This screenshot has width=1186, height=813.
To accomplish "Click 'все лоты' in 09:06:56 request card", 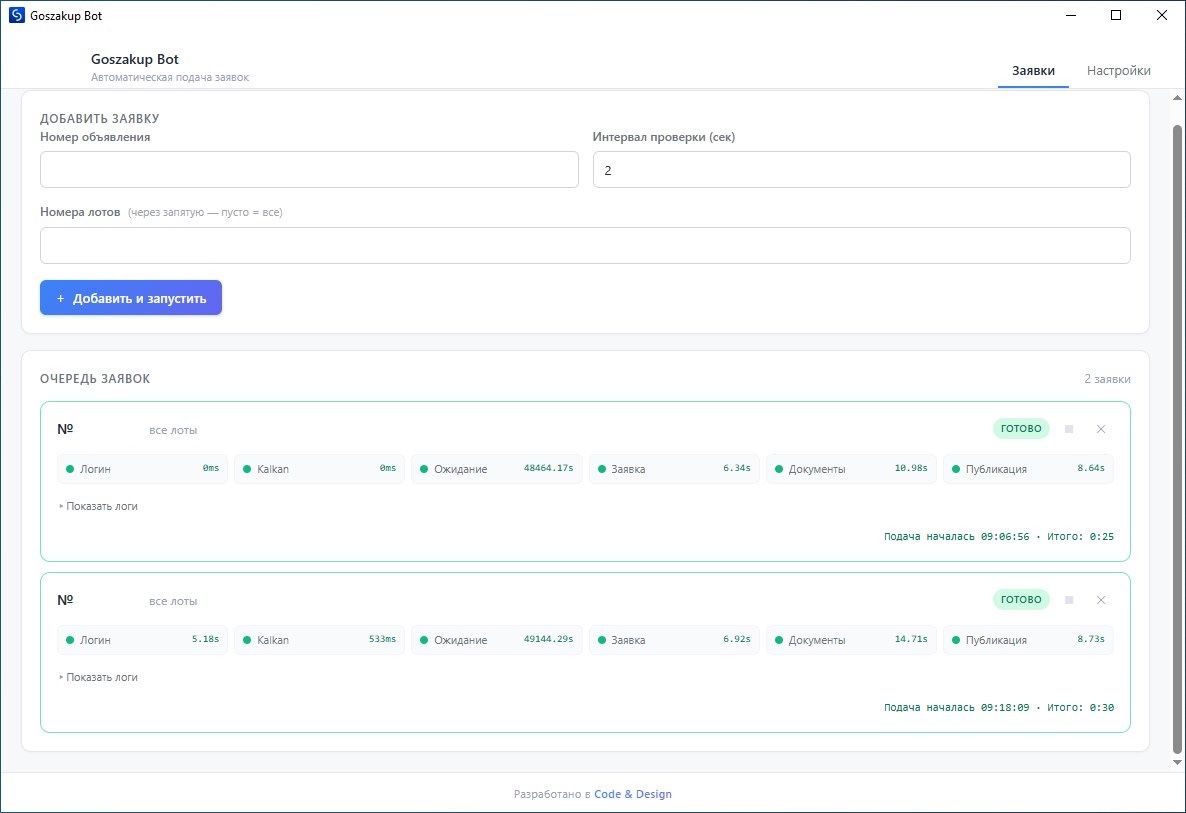I will [173, 430].
